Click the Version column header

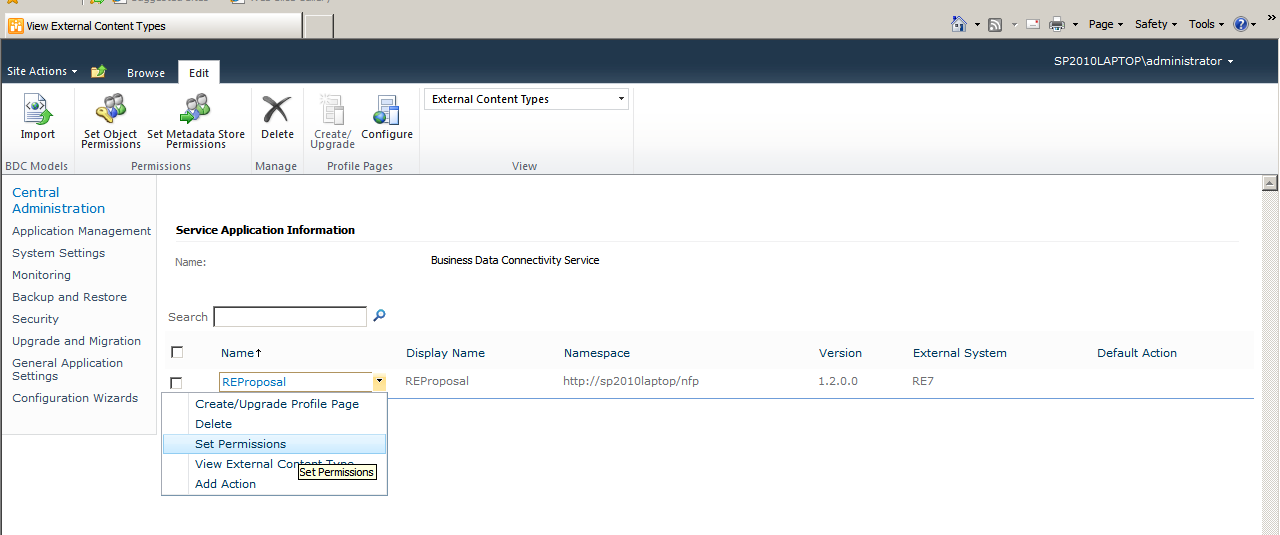click(840, 353)
